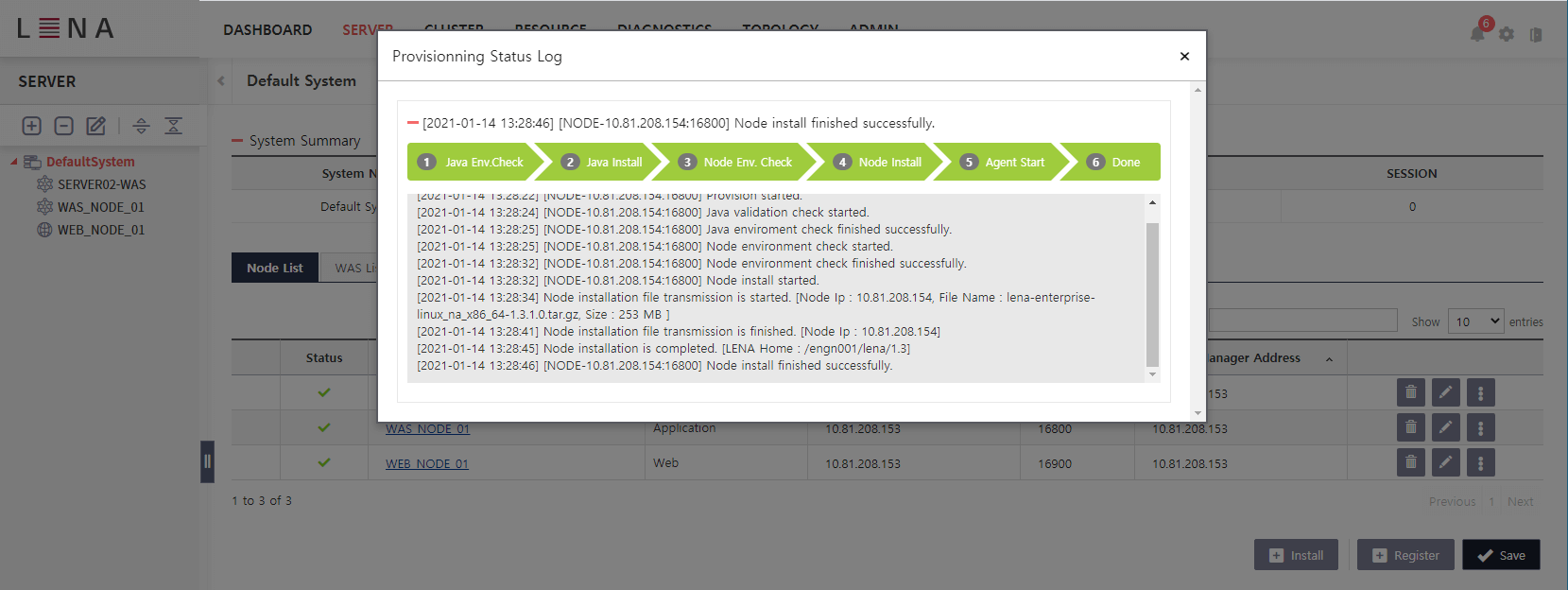Click the remove (minus) icon in server toolbar

coord(63,126)
